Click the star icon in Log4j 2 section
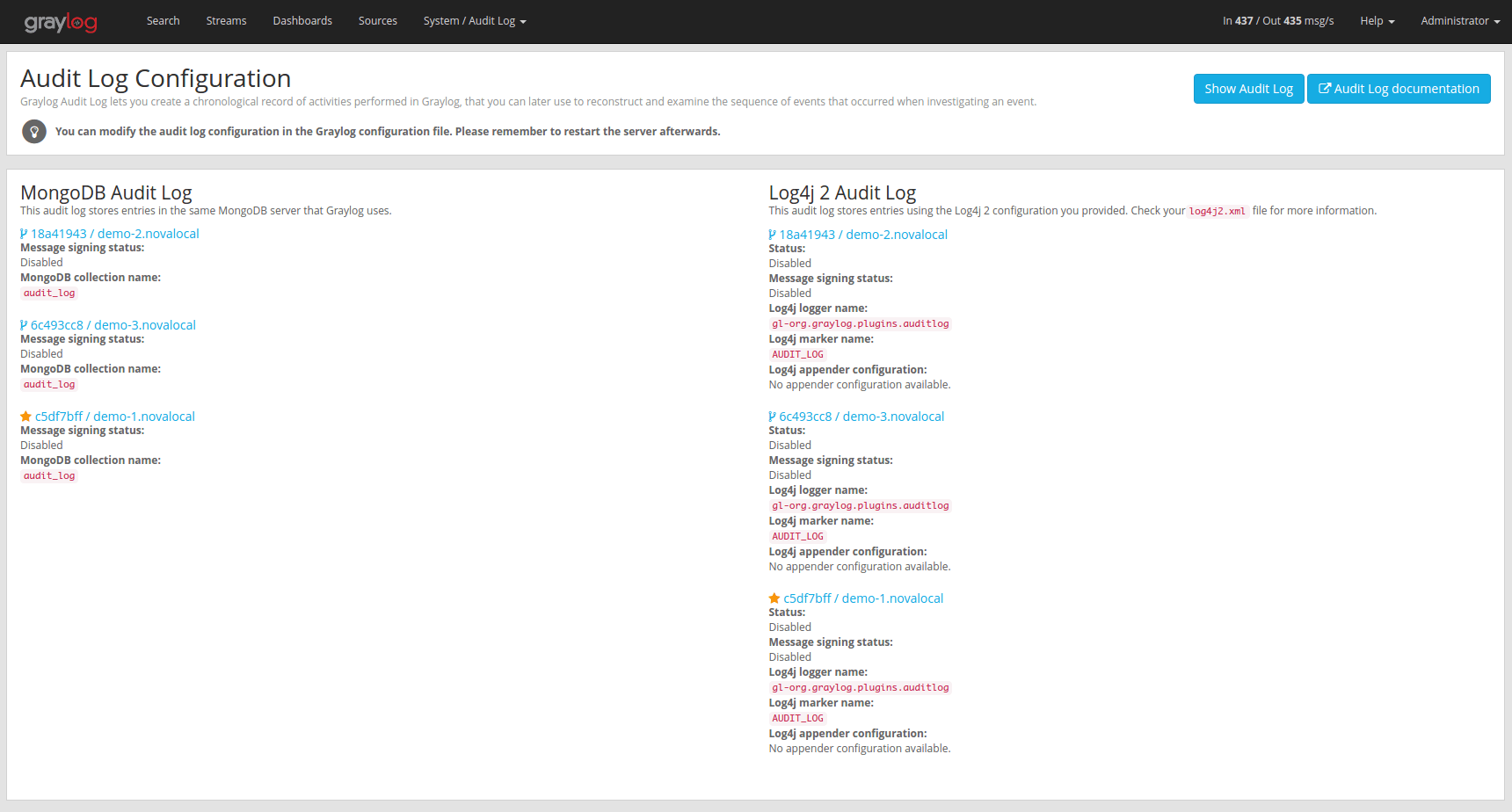Viewport: 1512px width, 812px height. coord(773,598)
